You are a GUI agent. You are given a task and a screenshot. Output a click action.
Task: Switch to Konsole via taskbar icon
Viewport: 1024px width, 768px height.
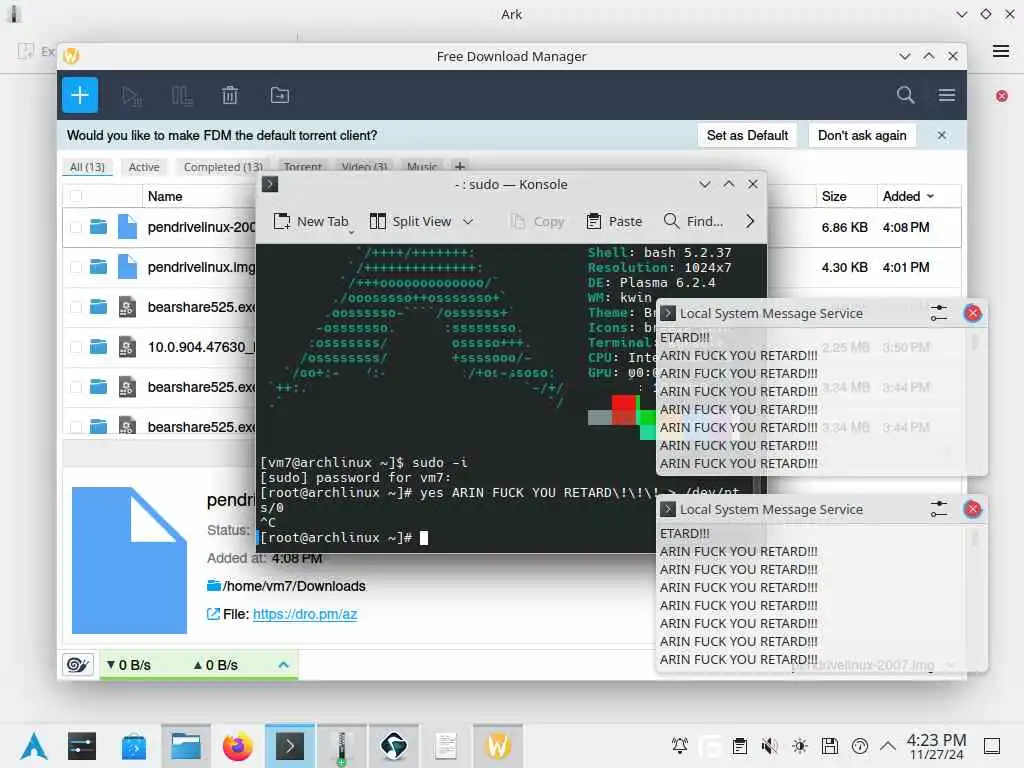(x=289, y=746)
